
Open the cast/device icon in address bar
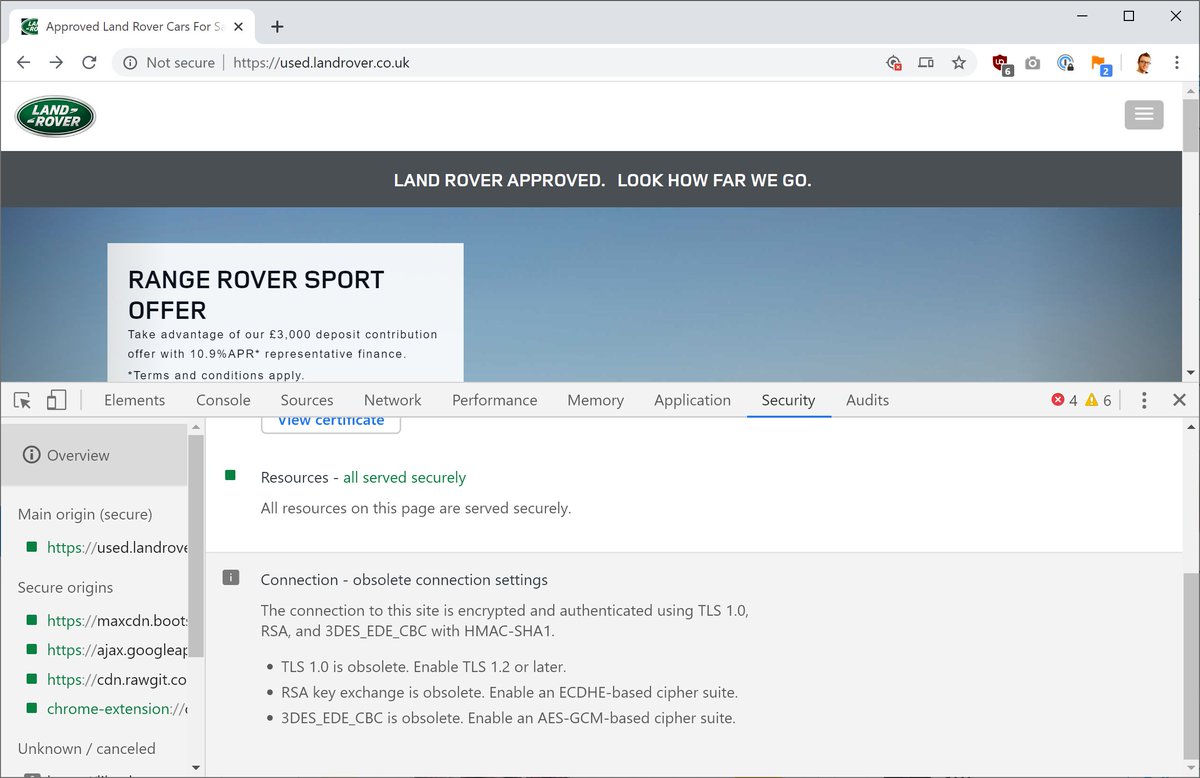tap(926, 62)
